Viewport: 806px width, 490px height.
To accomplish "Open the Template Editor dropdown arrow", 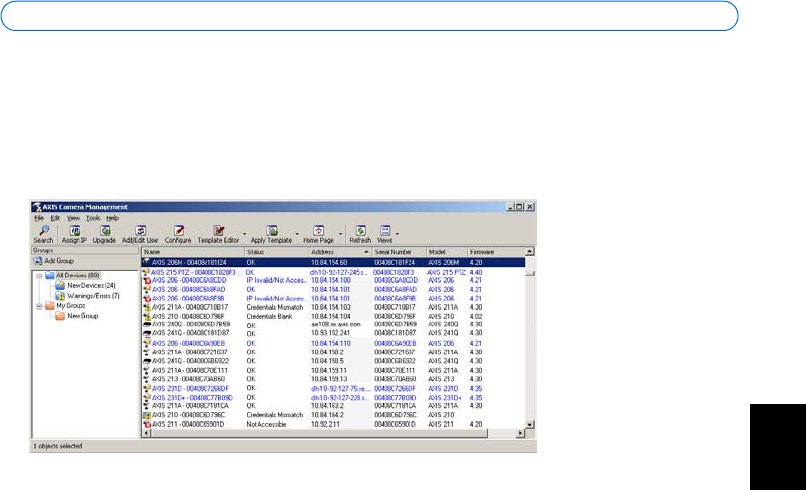I will (x=244, y=234).
